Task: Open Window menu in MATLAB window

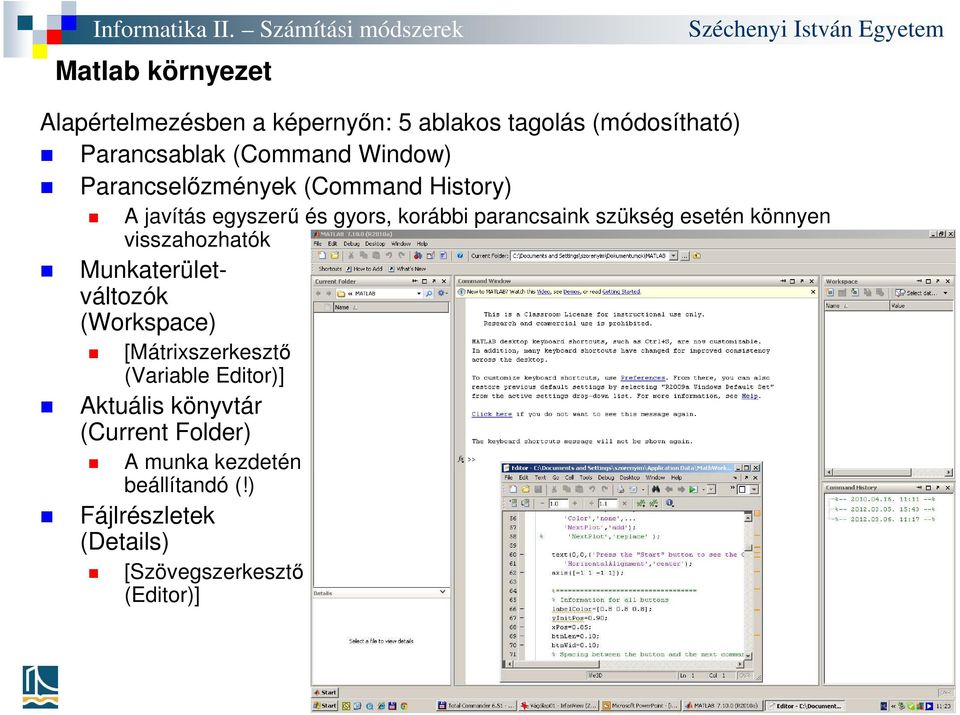Action: click(401, 244)
